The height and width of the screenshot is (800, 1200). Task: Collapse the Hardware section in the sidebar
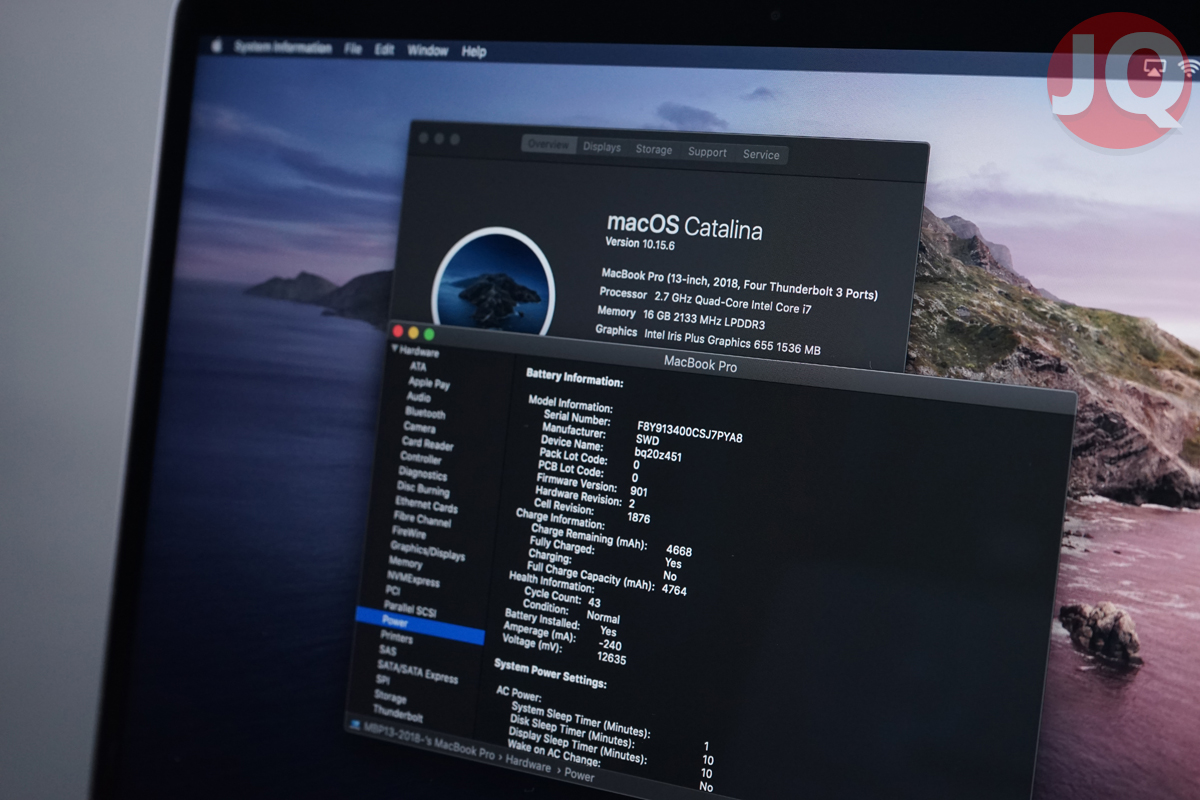[395, 349]
